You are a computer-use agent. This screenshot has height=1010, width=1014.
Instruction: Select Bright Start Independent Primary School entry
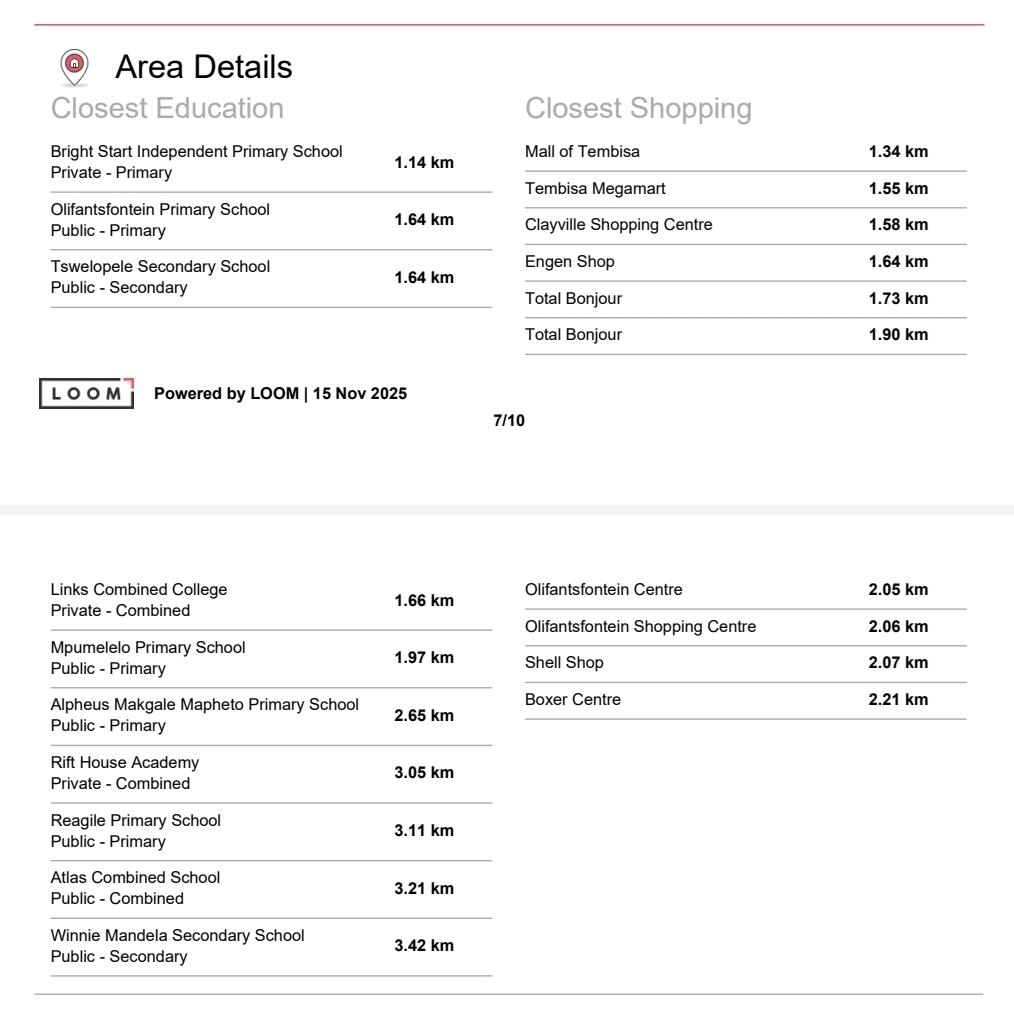(x=197, y=162)
